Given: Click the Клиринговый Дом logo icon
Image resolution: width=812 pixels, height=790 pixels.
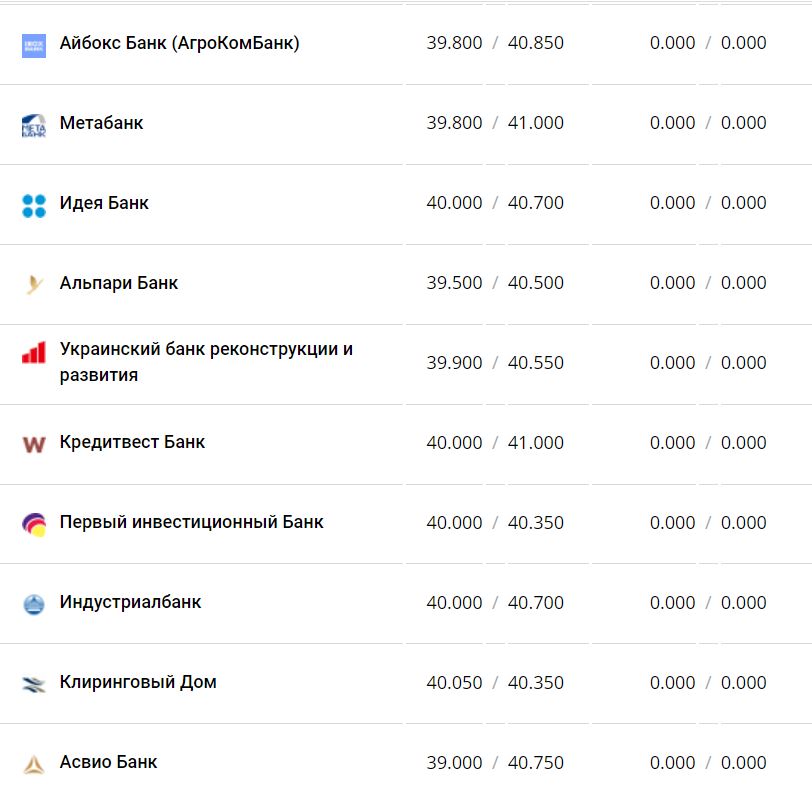Looking at the screenshot, I should [x=34, y=684].
